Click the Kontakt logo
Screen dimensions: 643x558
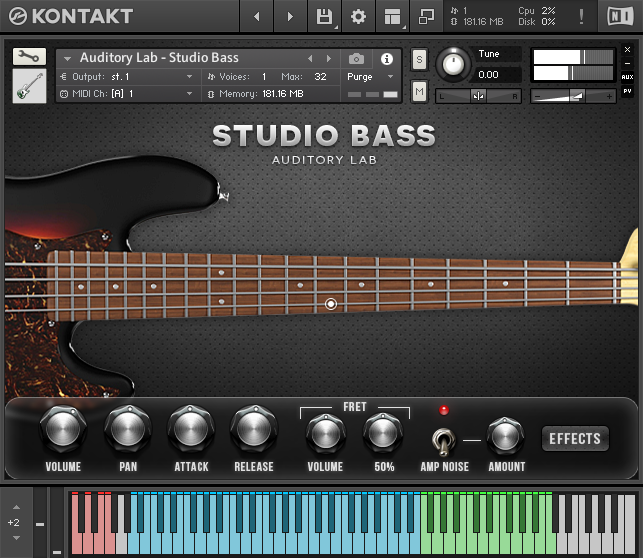[x=71, y=16]
